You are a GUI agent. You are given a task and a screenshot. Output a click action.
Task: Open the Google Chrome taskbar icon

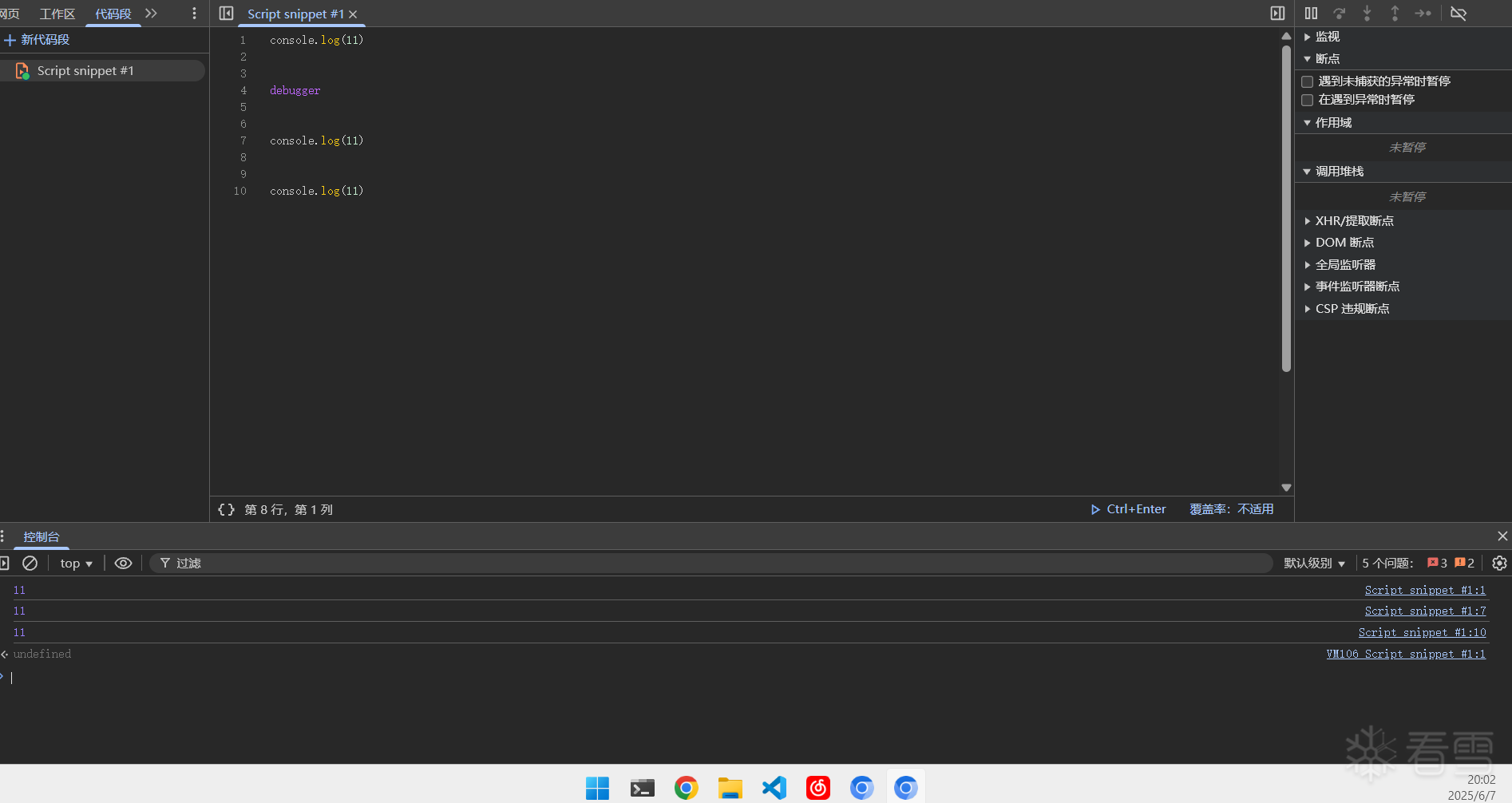(686, 788)
